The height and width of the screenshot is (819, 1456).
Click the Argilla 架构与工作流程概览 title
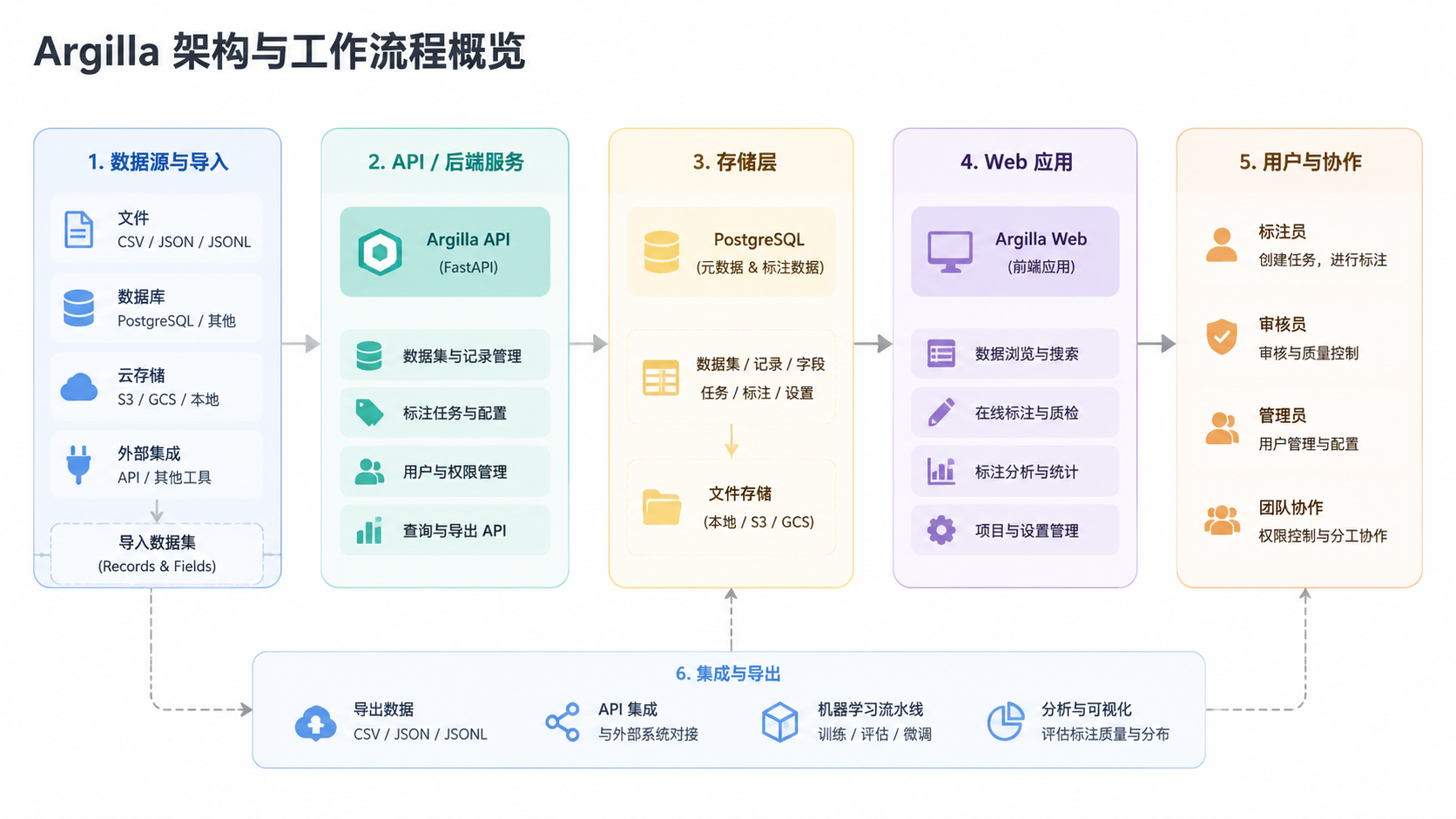coord(280,52)
